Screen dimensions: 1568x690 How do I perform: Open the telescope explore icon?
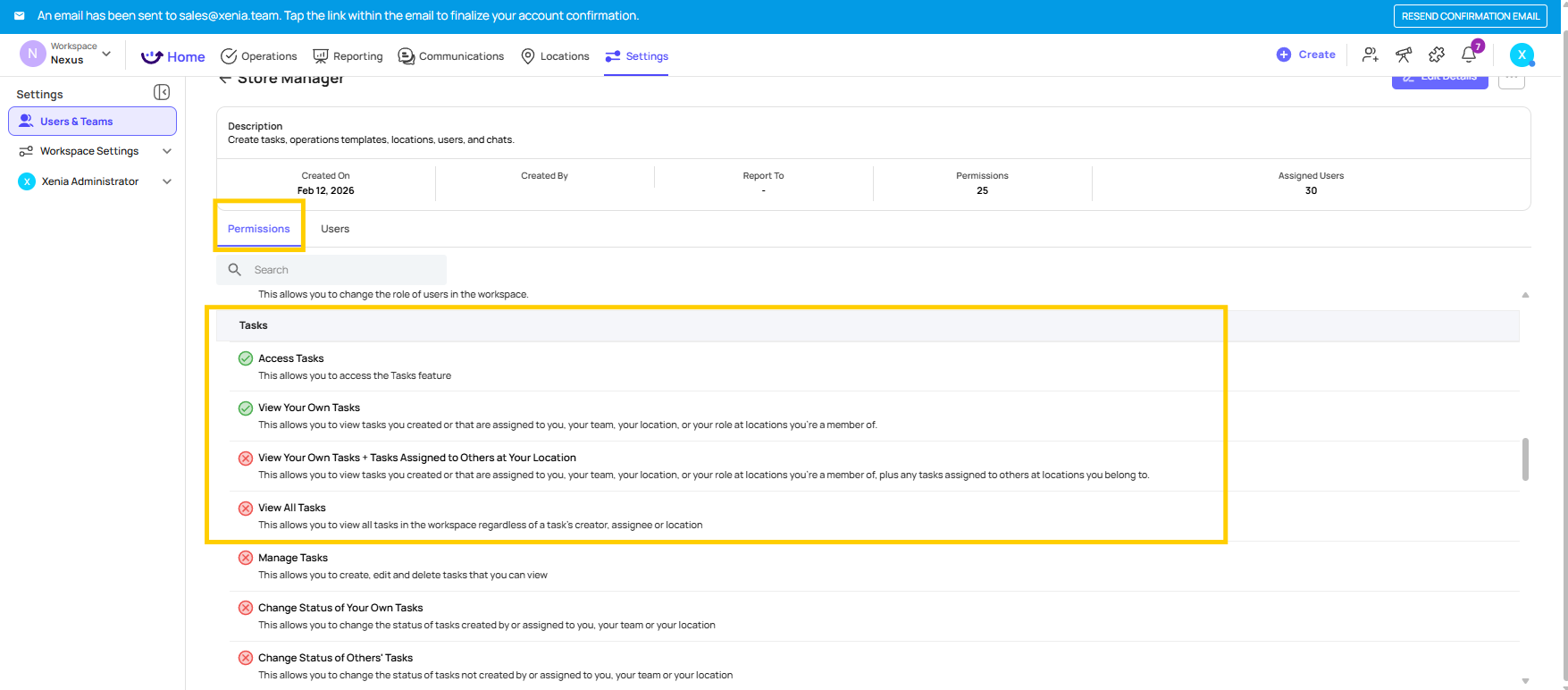(1404, 55)
